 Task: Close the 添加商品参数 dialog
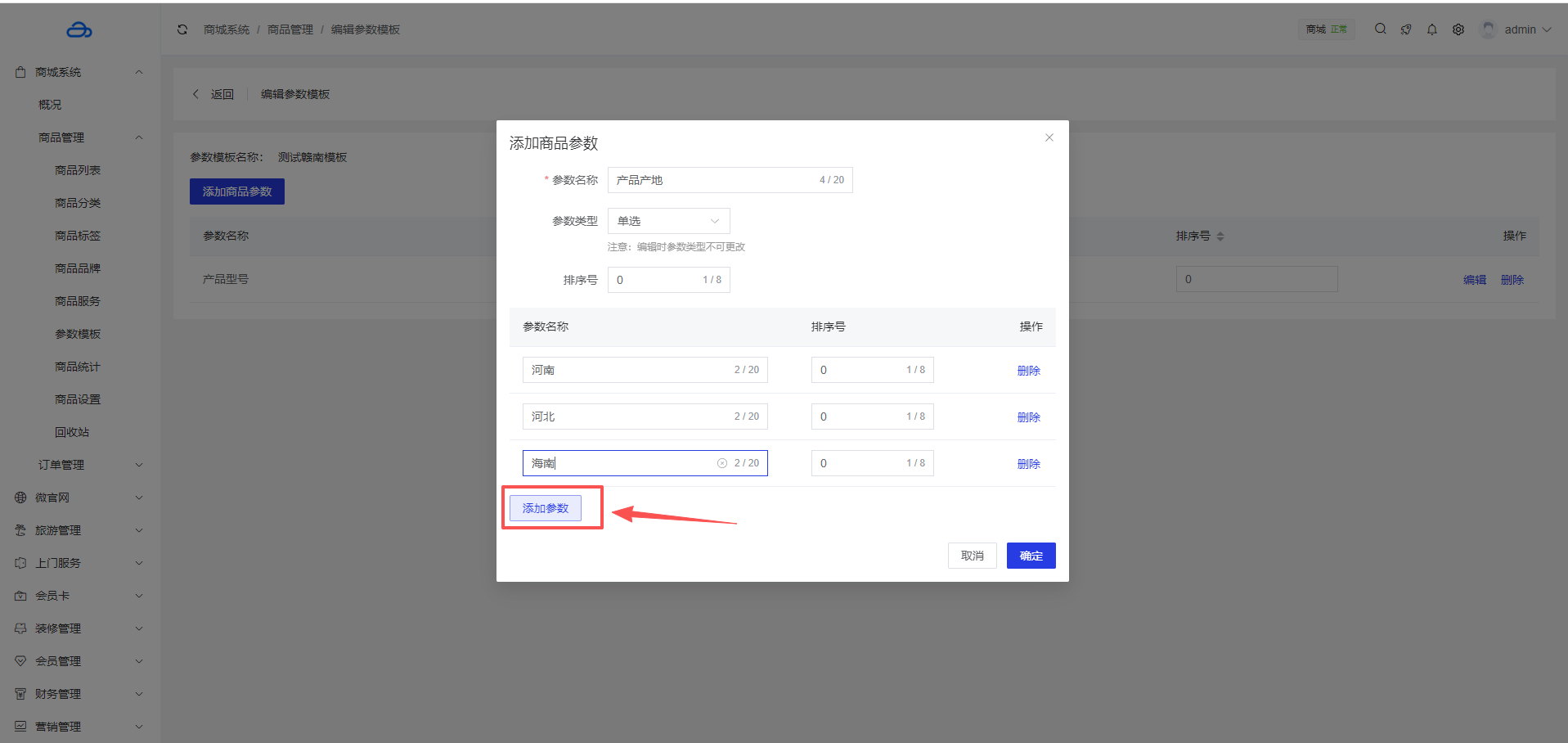point(1049,137)
